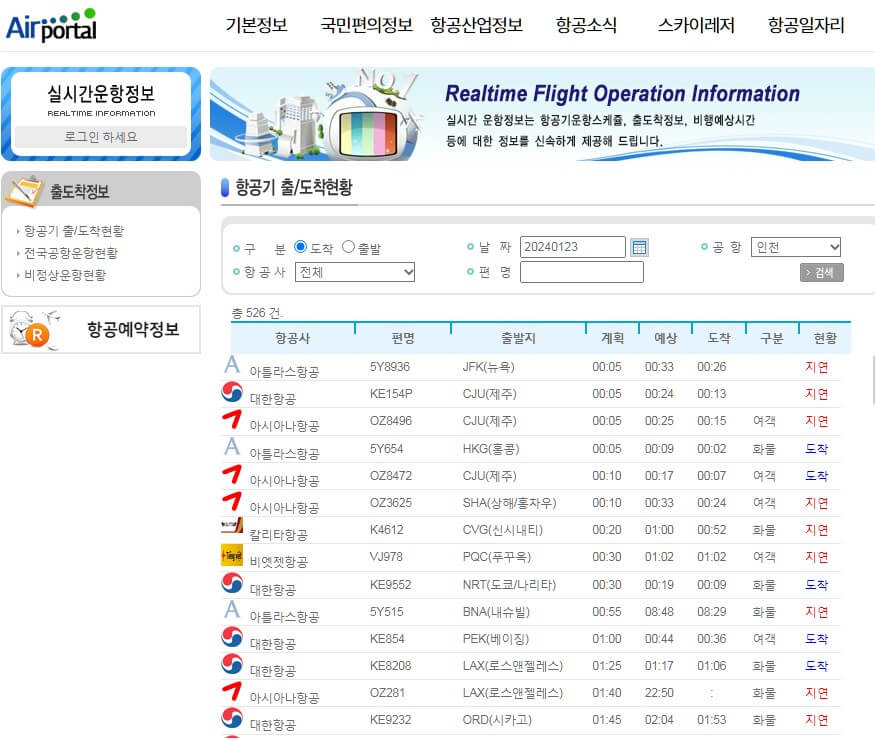
Task: Click Atlas Air logo in the 5Y515 row
Action: coord(232,610)
